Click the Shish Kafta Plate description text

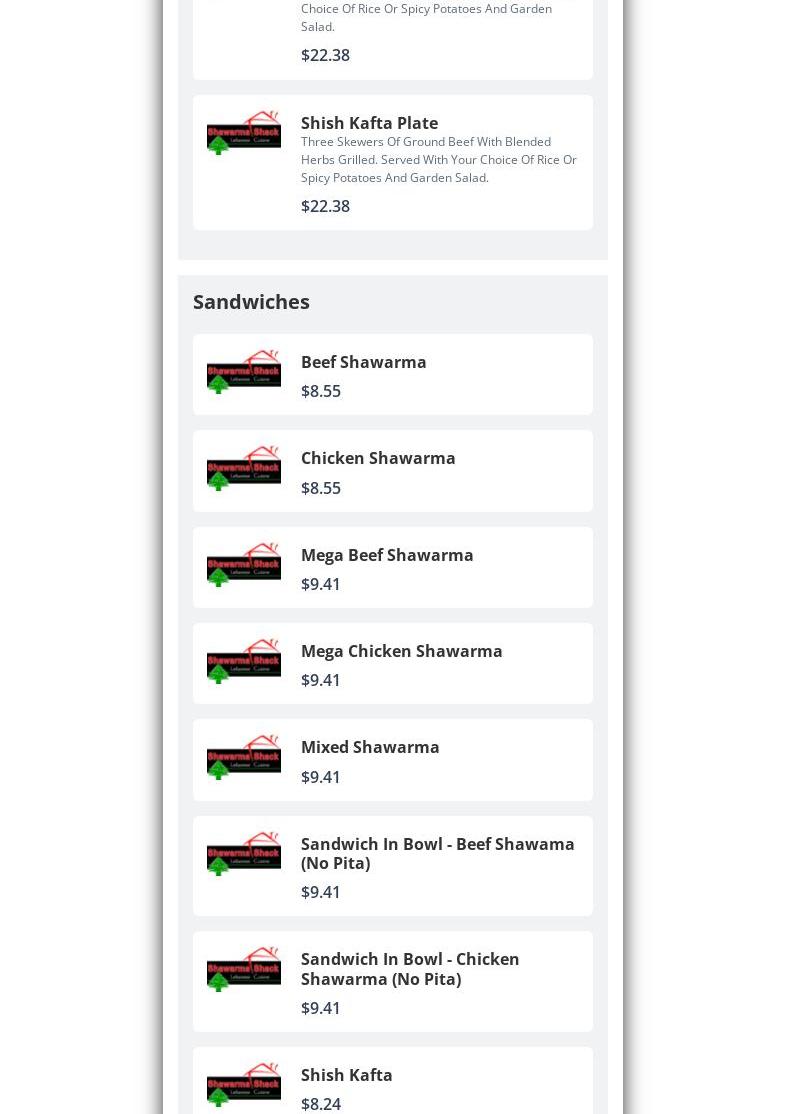(438, 160)
